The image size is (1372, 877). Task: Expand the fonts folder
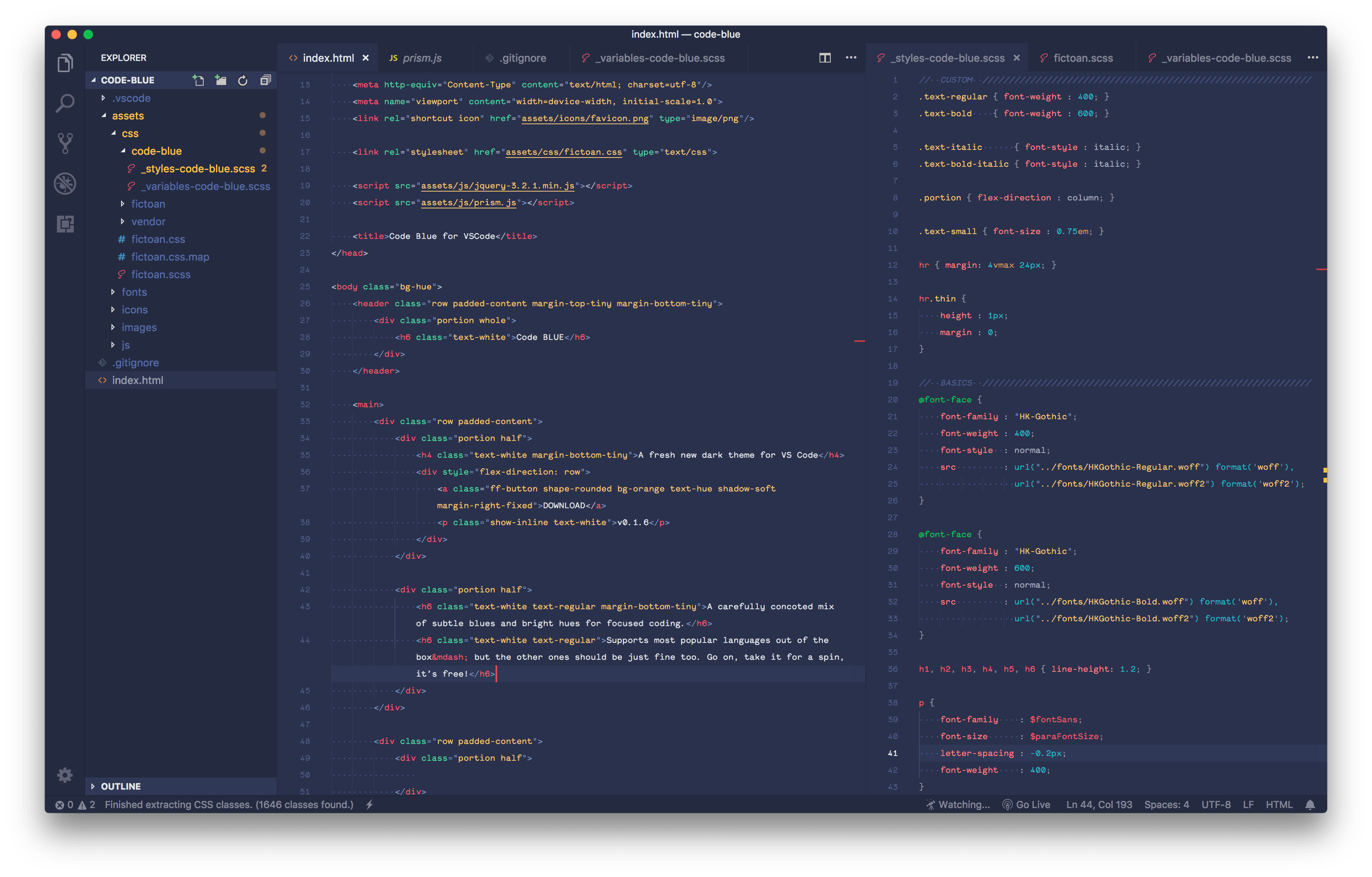coord(134,292)
